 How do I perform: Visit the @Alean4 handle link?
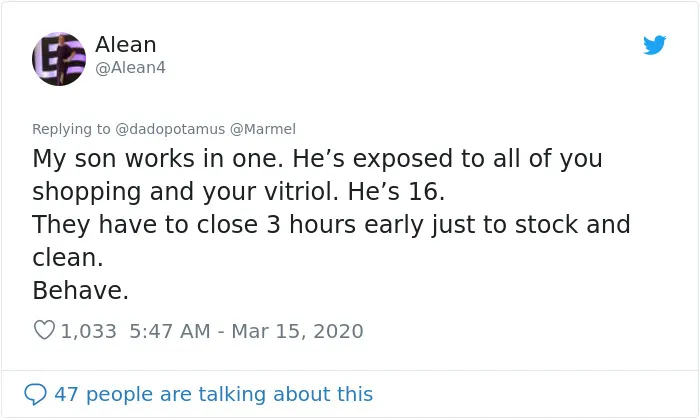[130, 68]
